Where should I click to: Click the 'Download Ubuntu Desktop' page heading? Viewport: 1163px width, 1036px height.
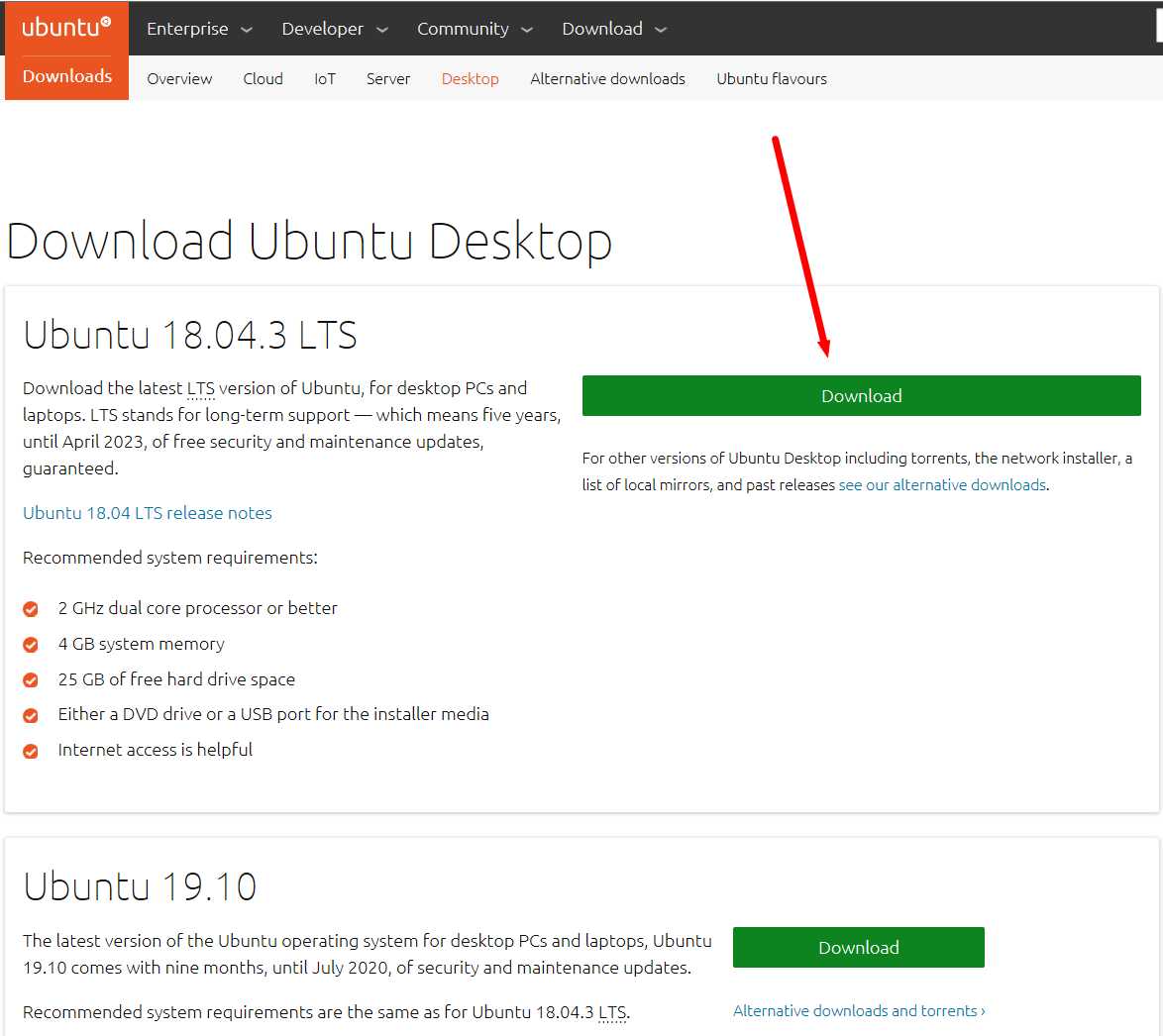click(x=309, y=242)
